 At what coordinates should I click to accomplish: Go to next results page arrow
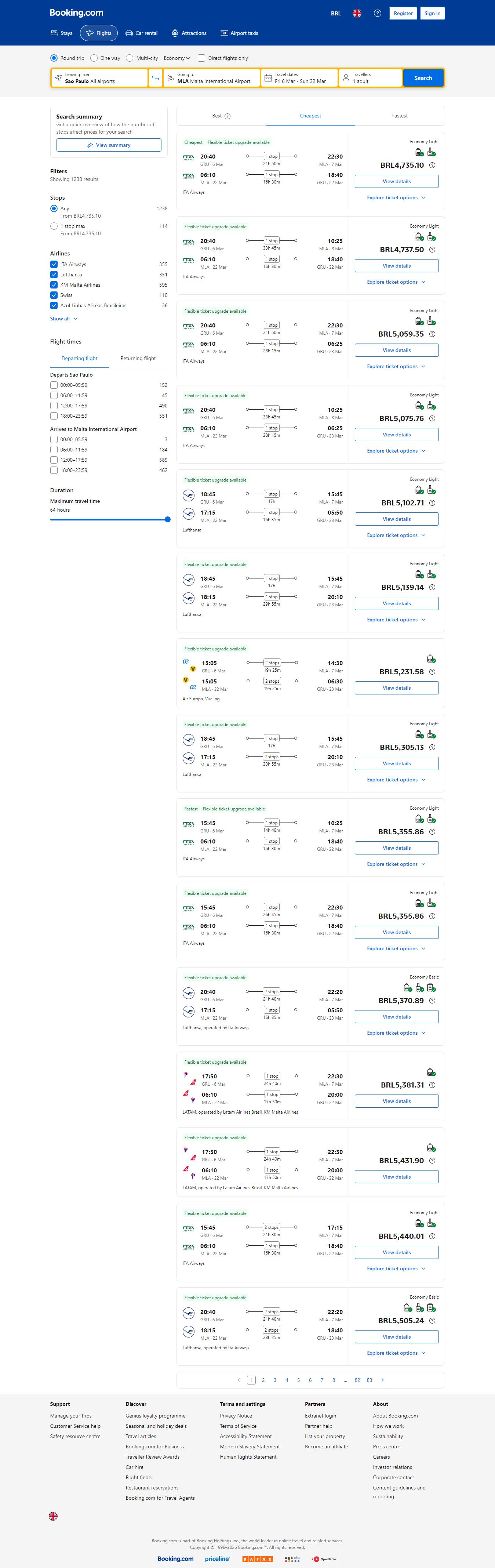pos(382,1380)
